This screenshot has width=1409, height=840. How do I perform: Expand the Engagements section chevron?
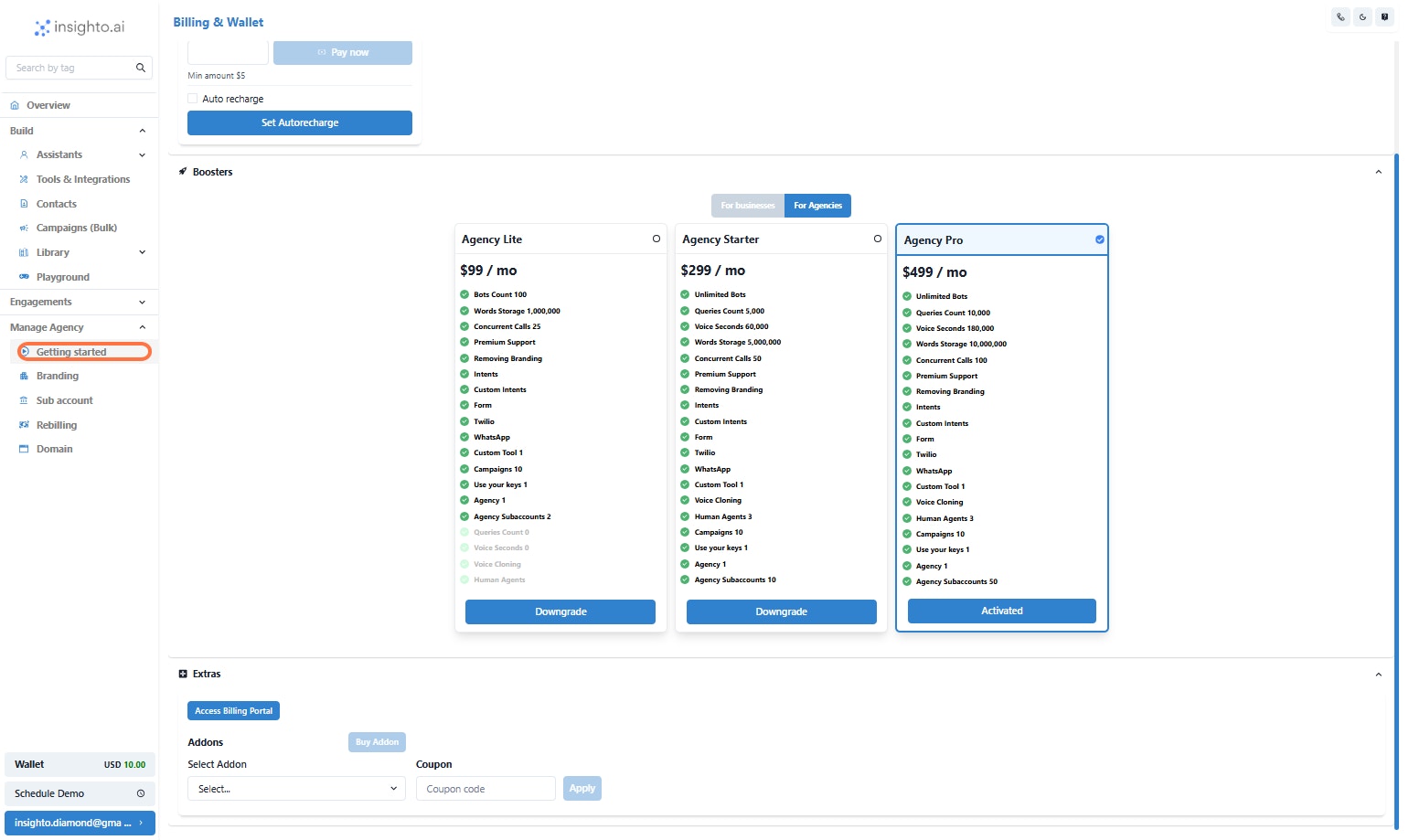[x=142, y=302]
